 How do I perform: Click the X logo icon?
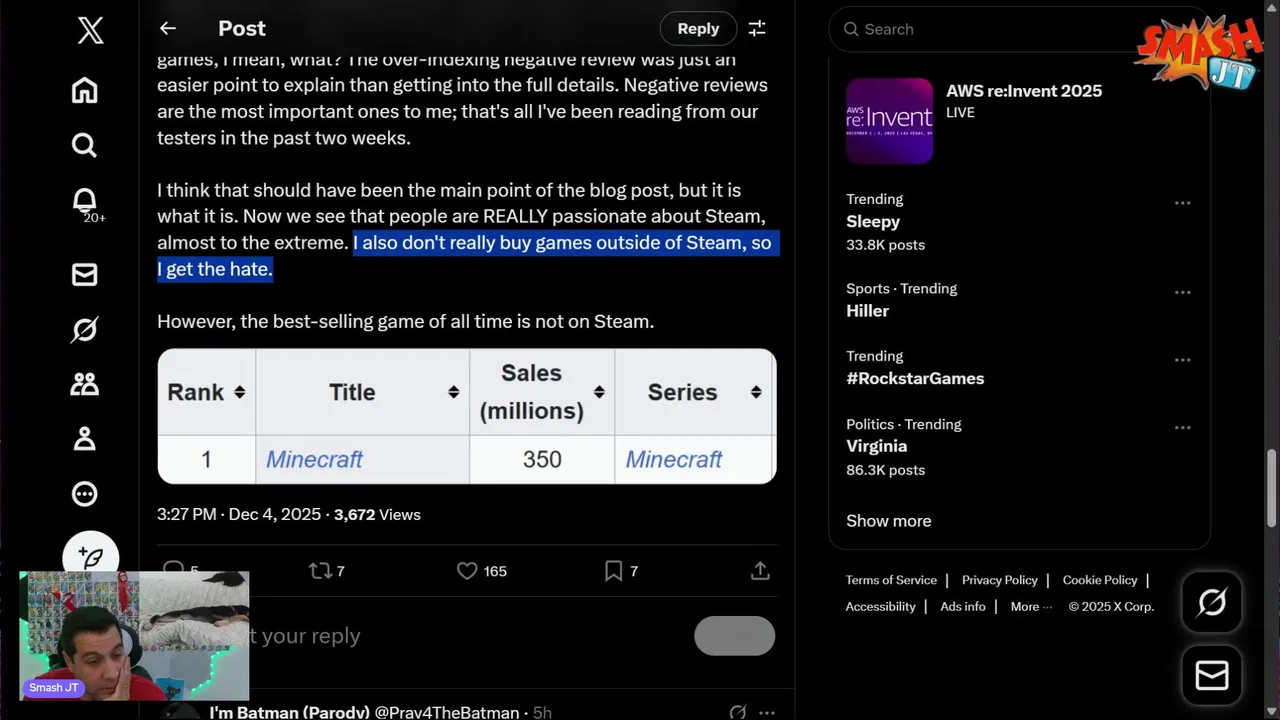[90, 30]
